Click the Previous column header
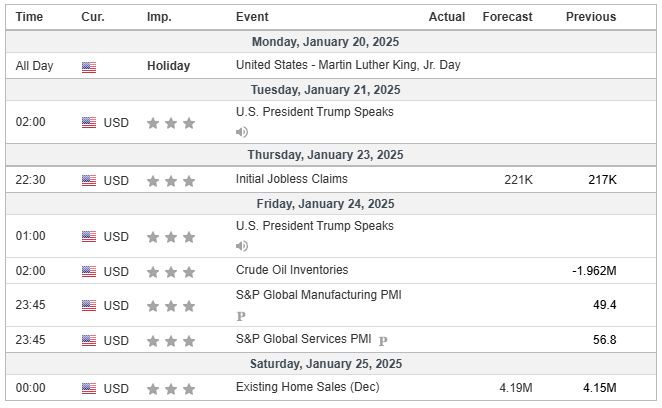The image size is (662, 408). click(591, 17)
